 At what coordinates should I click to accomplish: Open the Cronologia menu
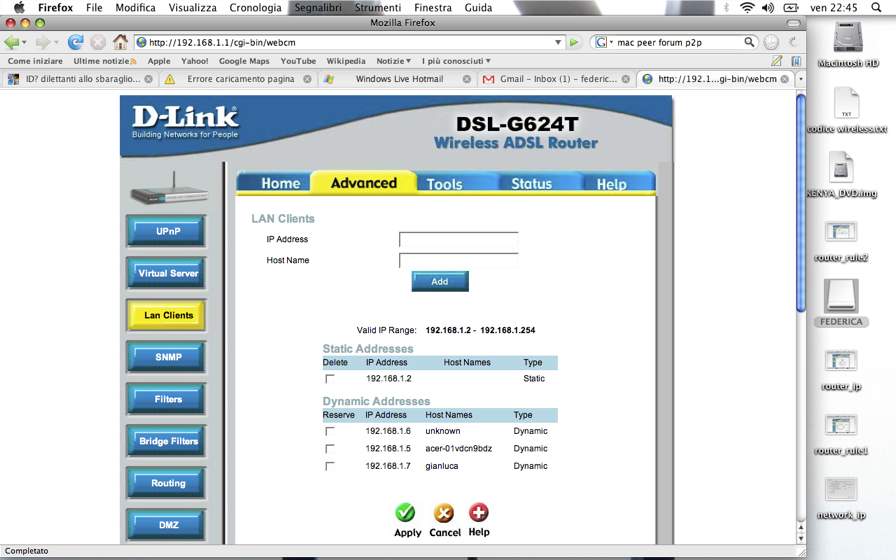[255, 7]
